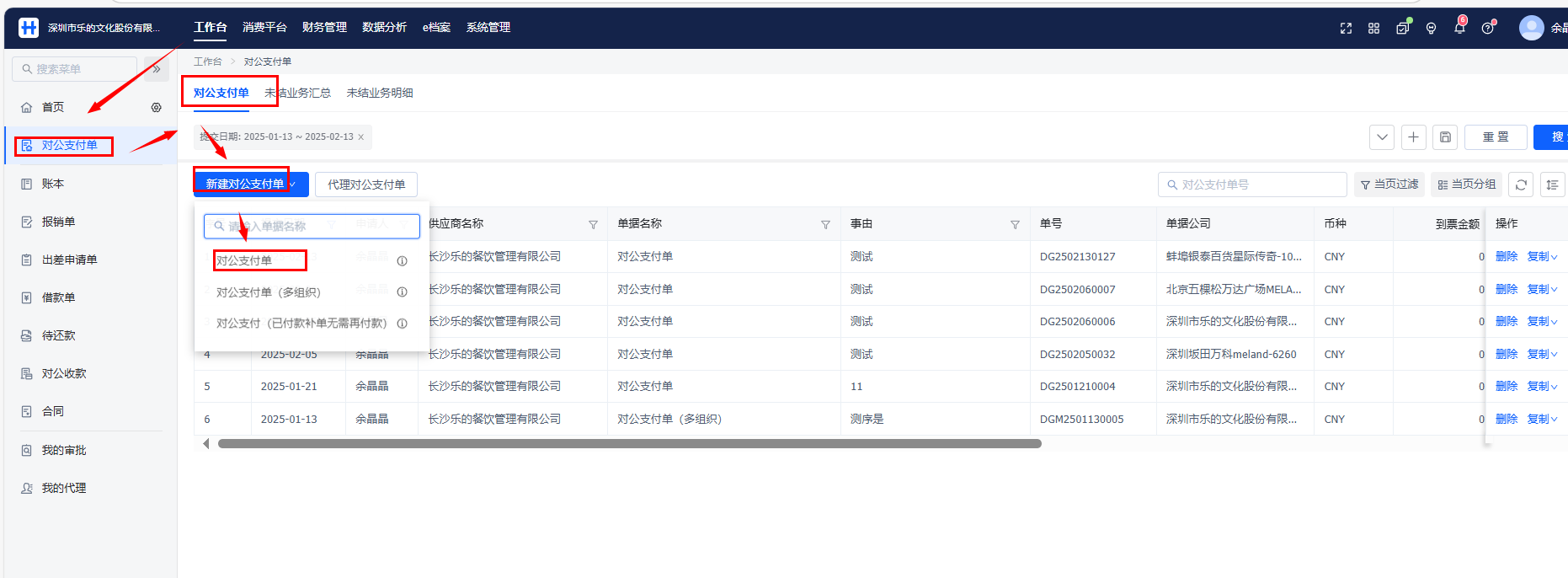Screen dimensions: 1568x578
Task: Expand the filter panel chevron button
Action: coord(1381,137)
